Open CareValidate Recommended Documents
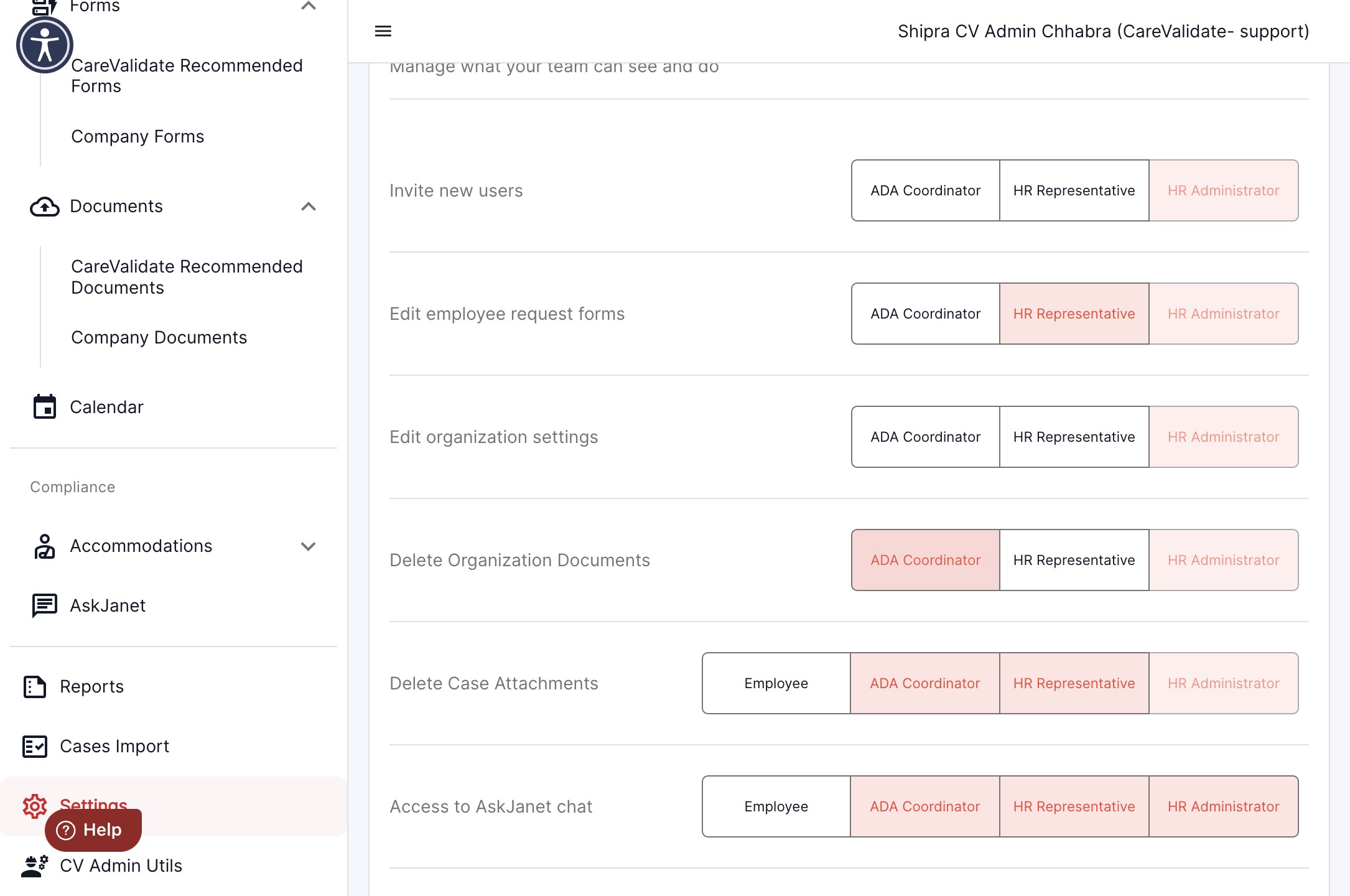 [x=187, y=277]
